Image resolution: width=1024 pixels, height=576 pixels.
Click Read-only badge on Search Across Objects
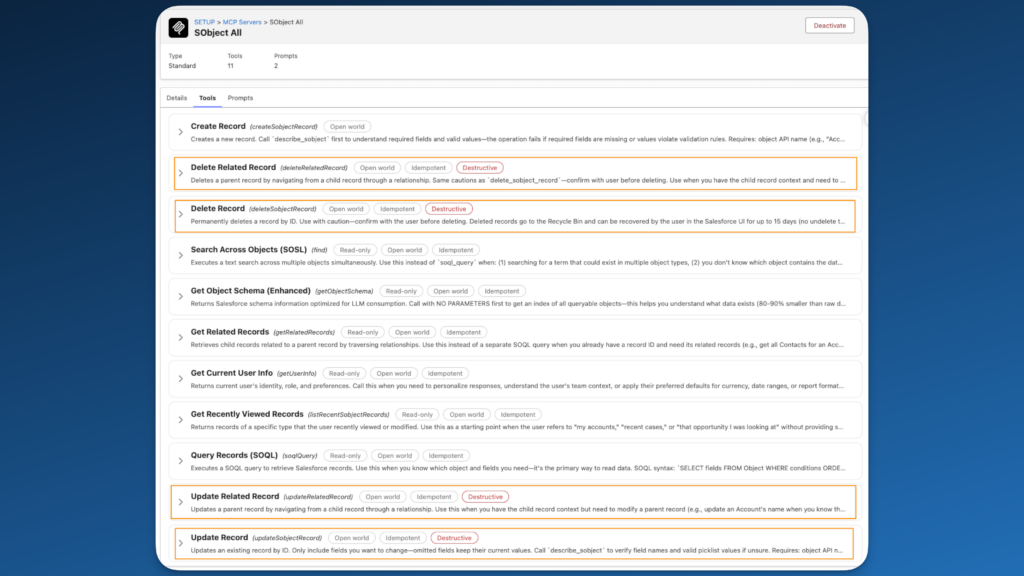pyautogui.click(x=355, y=250)
